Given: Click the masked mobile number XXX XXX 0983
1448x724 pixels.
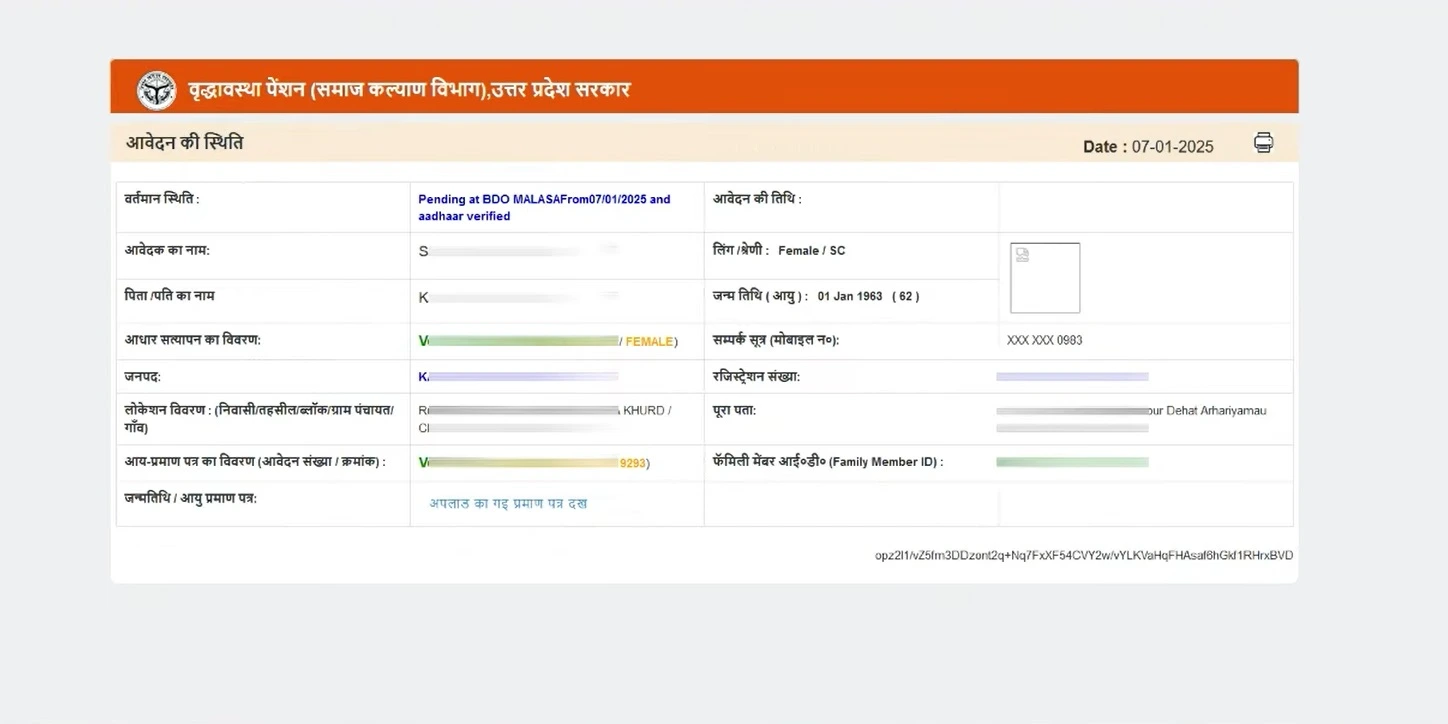Looking at the screenshot, I should [1044, 341].
